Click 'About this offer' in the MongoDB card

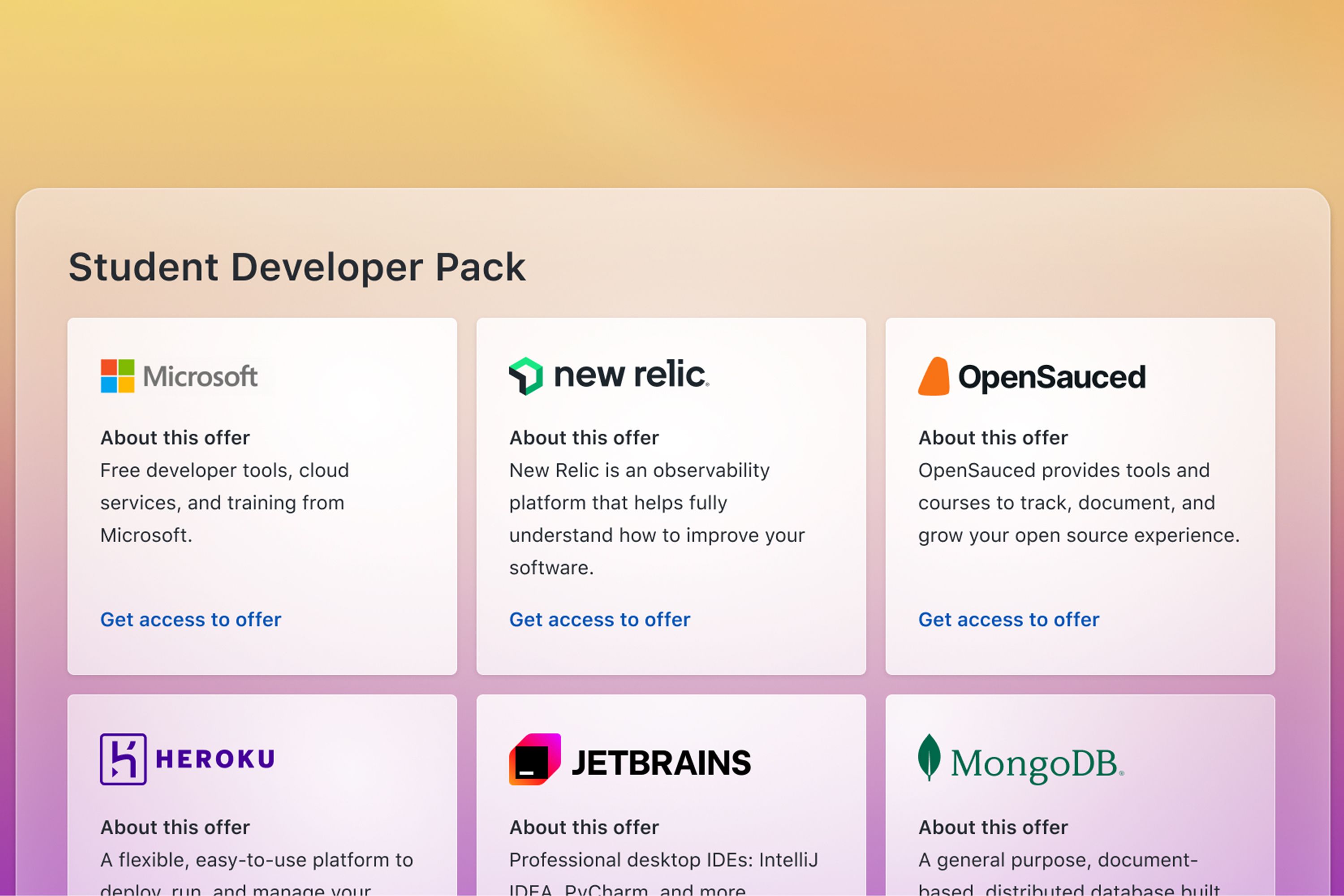[x=994, y=827]
